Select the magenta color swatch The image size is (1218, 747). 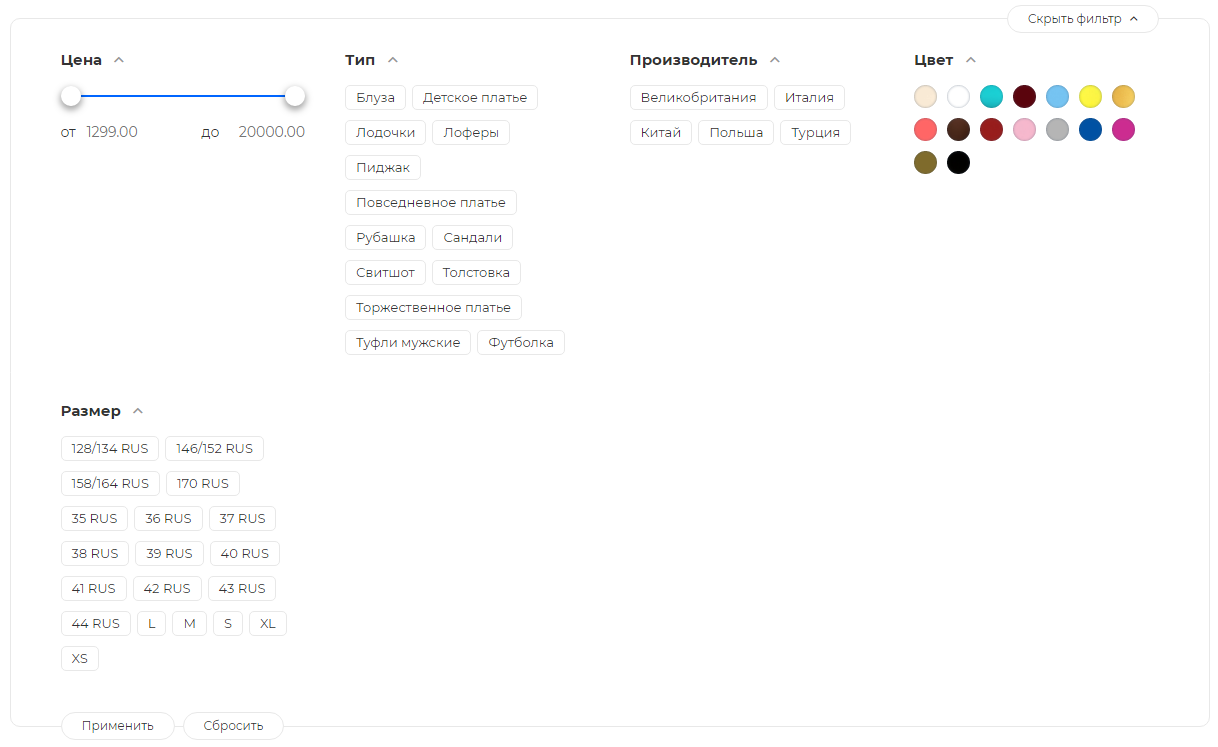1123,130
